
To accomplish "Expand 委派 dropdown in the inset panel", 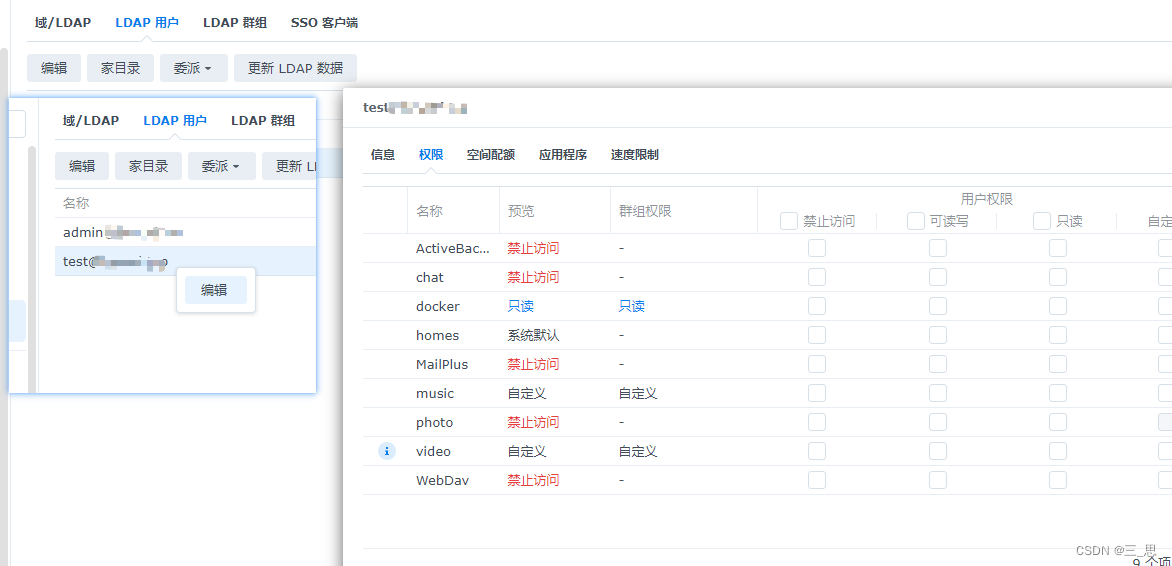I will click(x=221, y=166).
